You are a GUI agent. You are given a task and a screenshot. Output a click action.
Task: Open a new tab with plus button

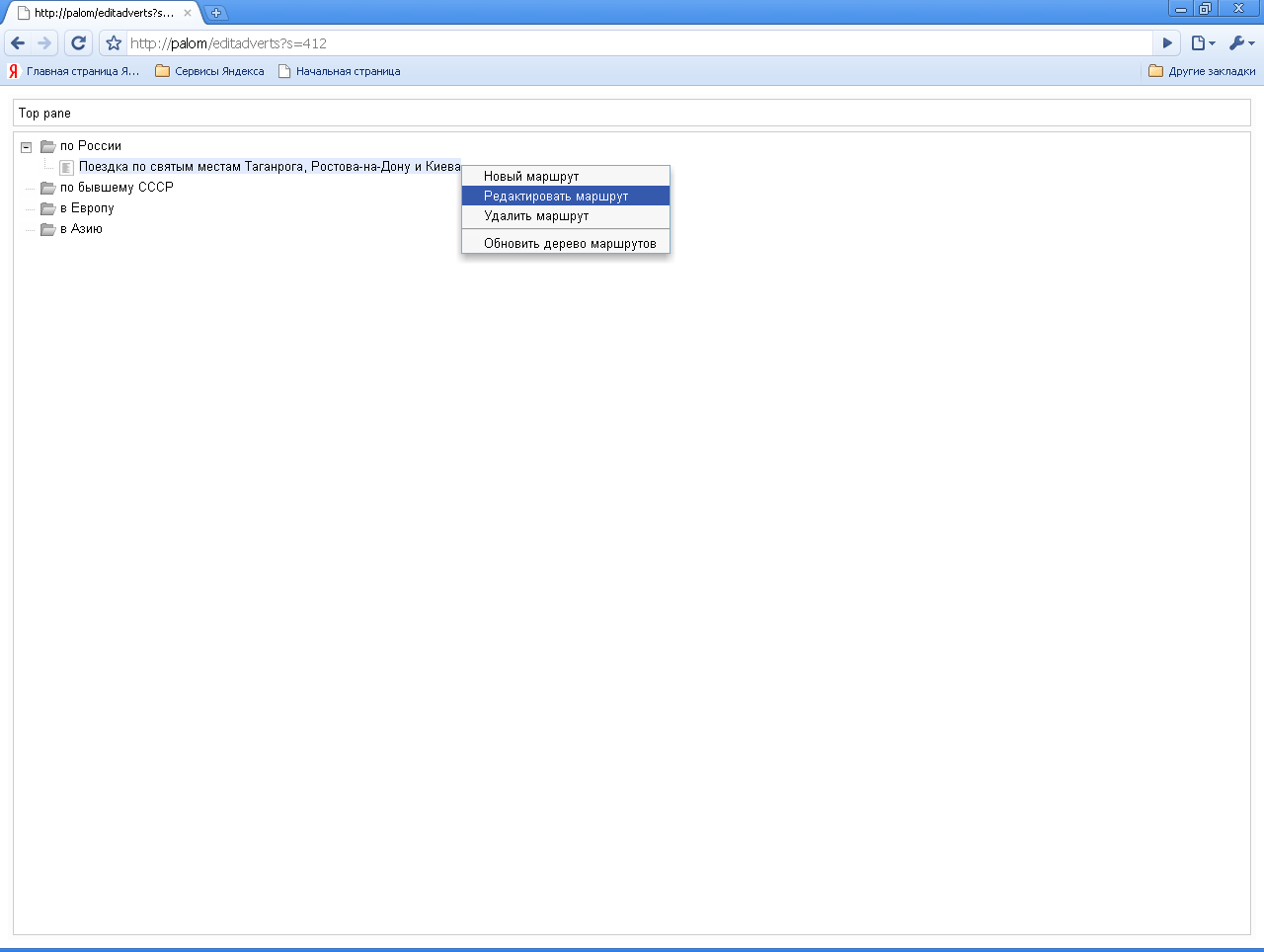[x=216, y=13]
